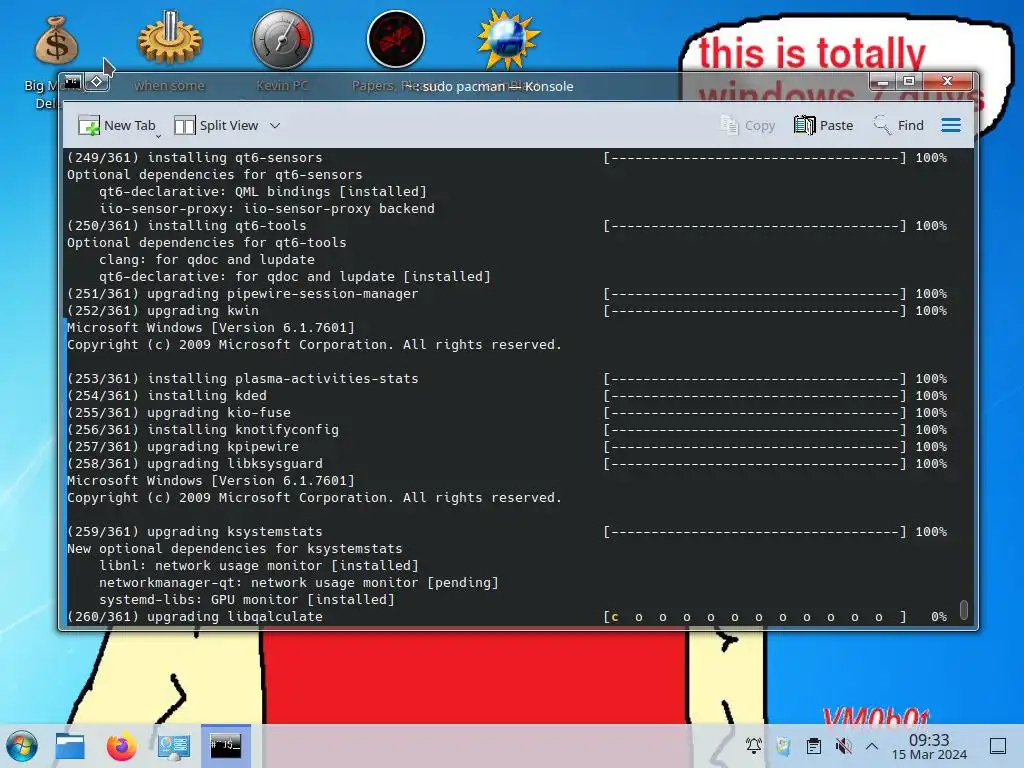Image resolution: width=1024 pixels, height=768 pixels.
Task: Click the software updates tray icon
Action: click(783, 746)
